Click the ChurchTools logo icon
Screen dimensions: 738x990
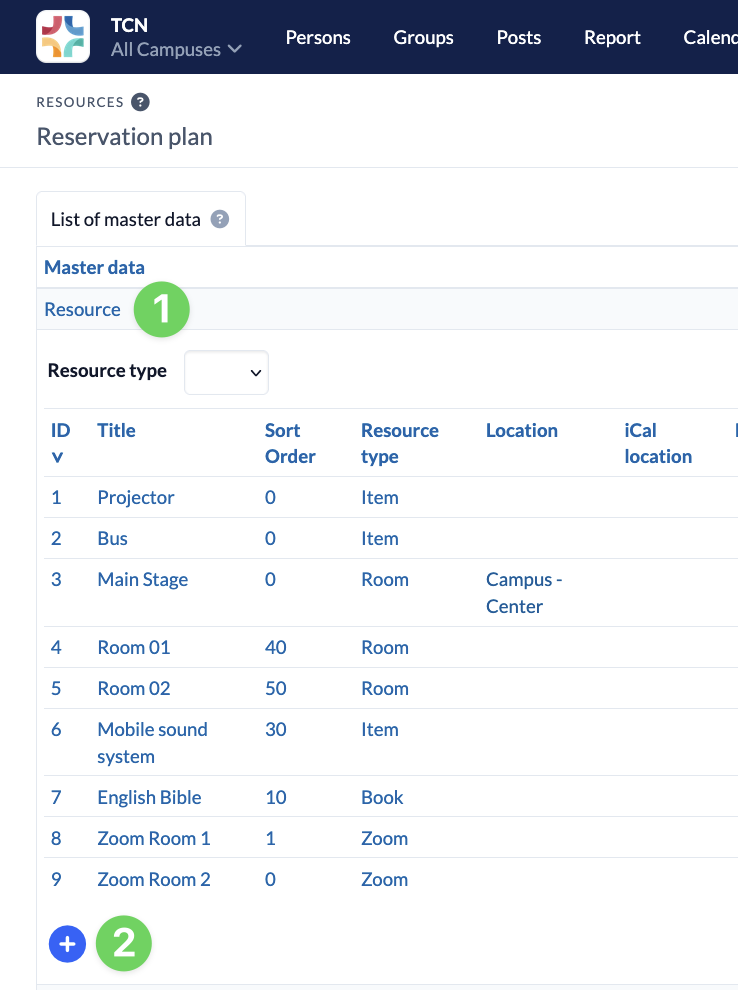click(x=62, y=37)
